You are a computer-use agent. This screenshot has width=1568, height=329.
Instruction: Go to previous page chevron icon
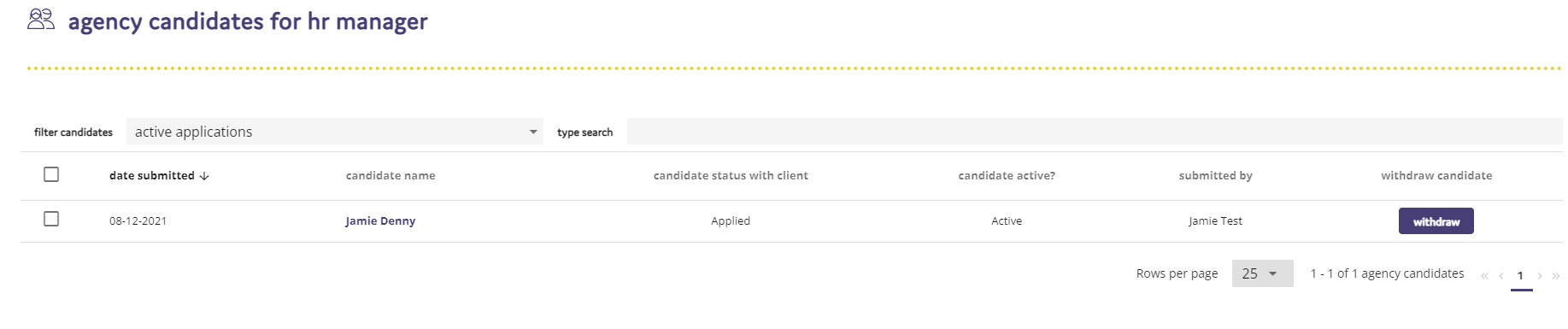coord(1501,276)
